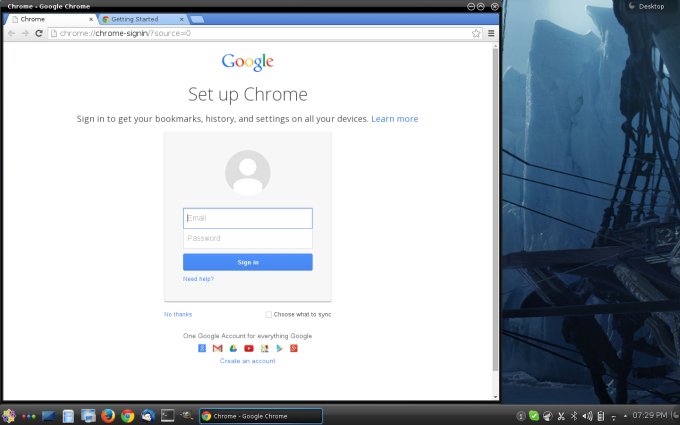Bookmark this page with the star icon

pos(476,33)
